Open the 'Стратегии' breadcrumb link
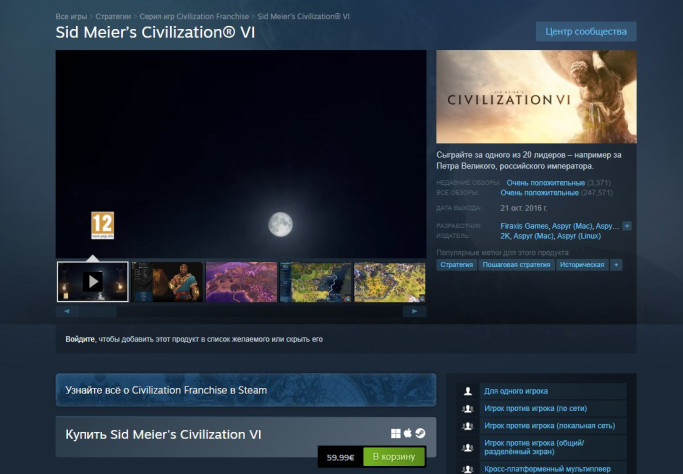This screenshot has height=474, width=683. 113,17
